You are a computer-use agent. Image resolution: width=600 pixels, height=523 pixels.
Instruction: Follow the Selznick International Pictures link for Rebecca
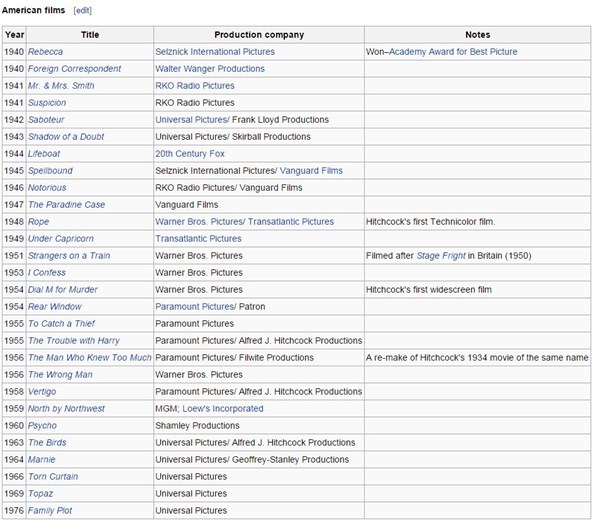[x=215, y=52]
